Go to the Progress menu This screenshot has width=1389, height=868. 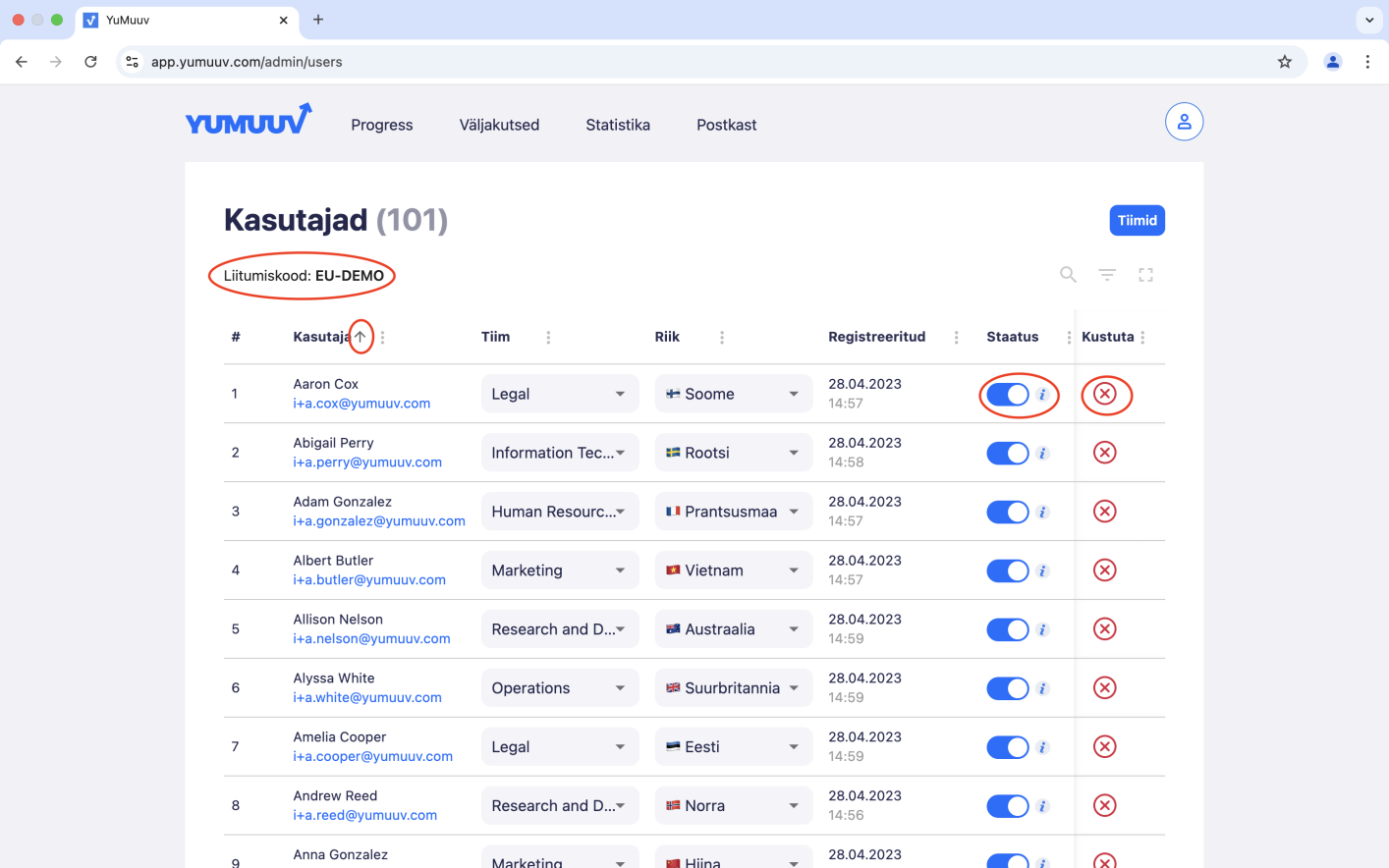(x=382, y=125)
